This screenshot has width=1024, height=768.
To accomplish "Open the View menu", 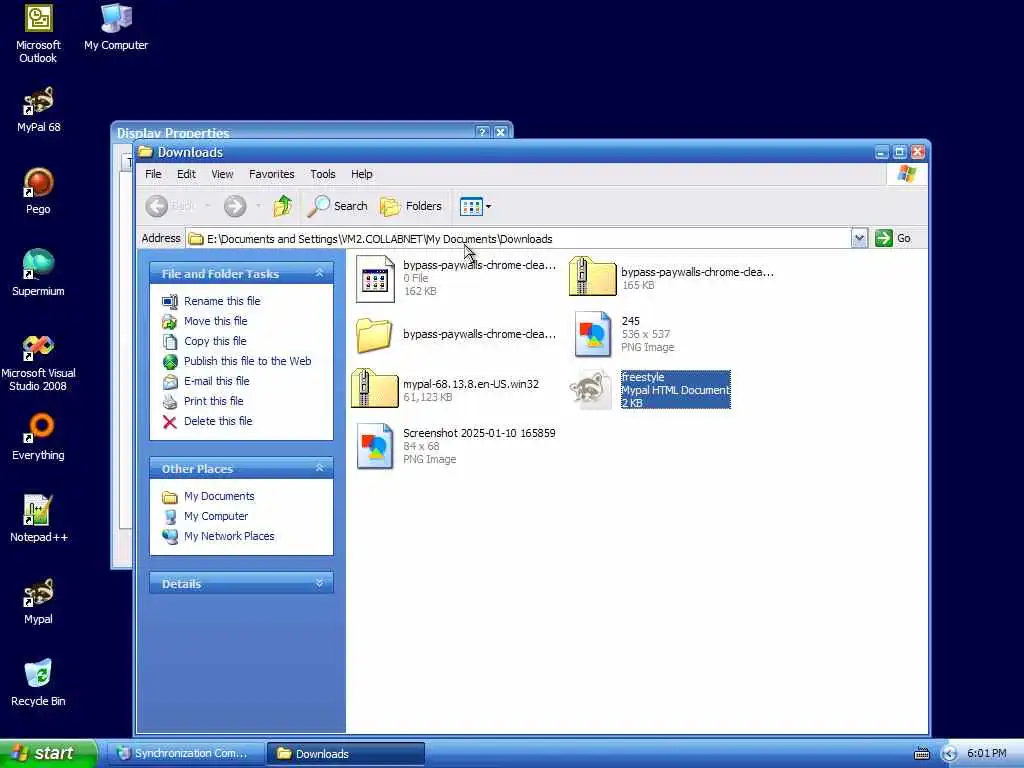I will coord(222,174).
